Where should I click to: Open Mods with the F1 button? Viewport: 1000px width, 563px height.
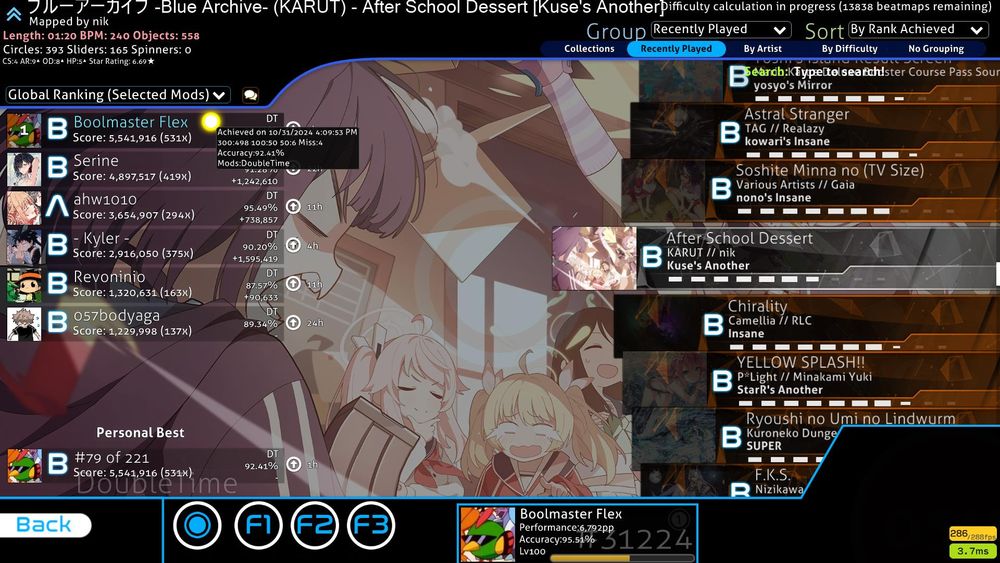[x=258, y=525]
